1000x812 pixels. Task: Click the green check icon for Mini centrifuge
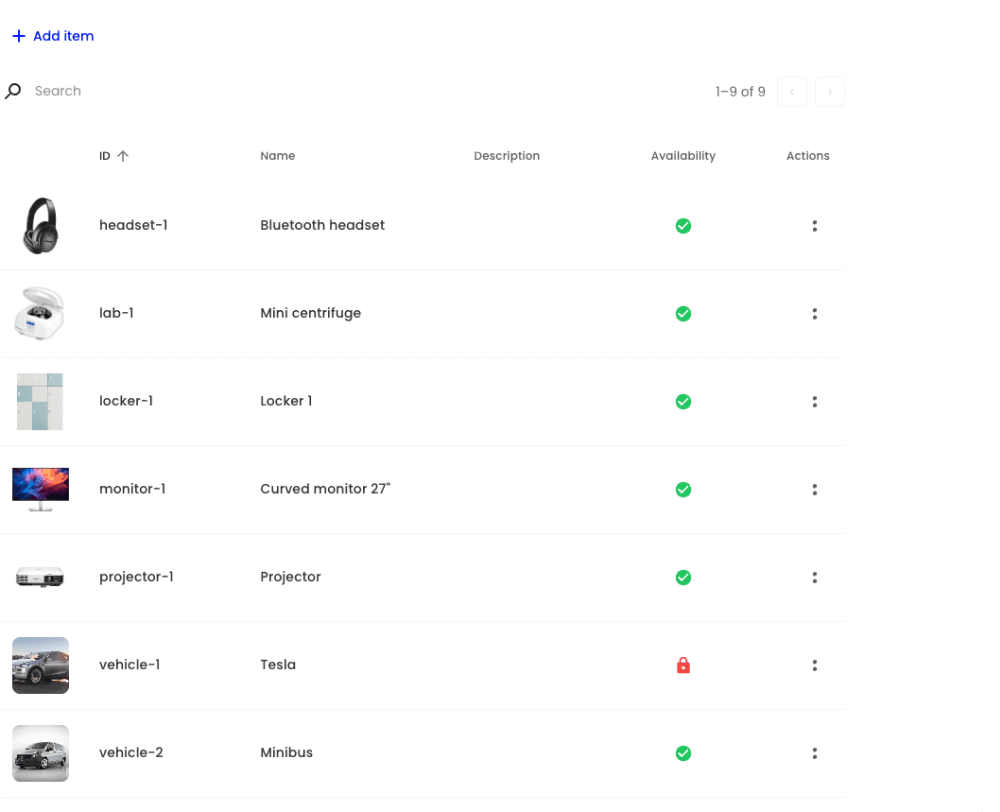683,314
